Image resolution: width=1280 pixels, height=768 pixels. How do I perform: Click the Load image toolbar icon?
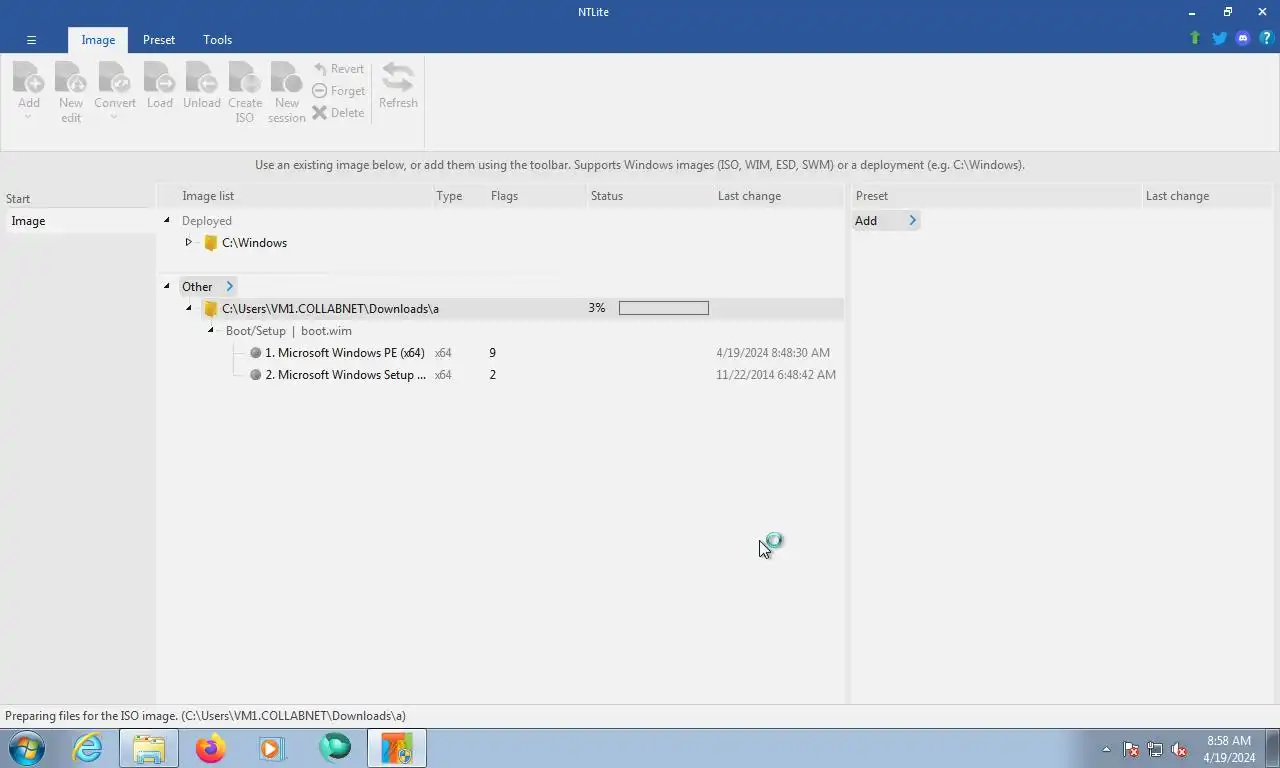pos(160,78)
